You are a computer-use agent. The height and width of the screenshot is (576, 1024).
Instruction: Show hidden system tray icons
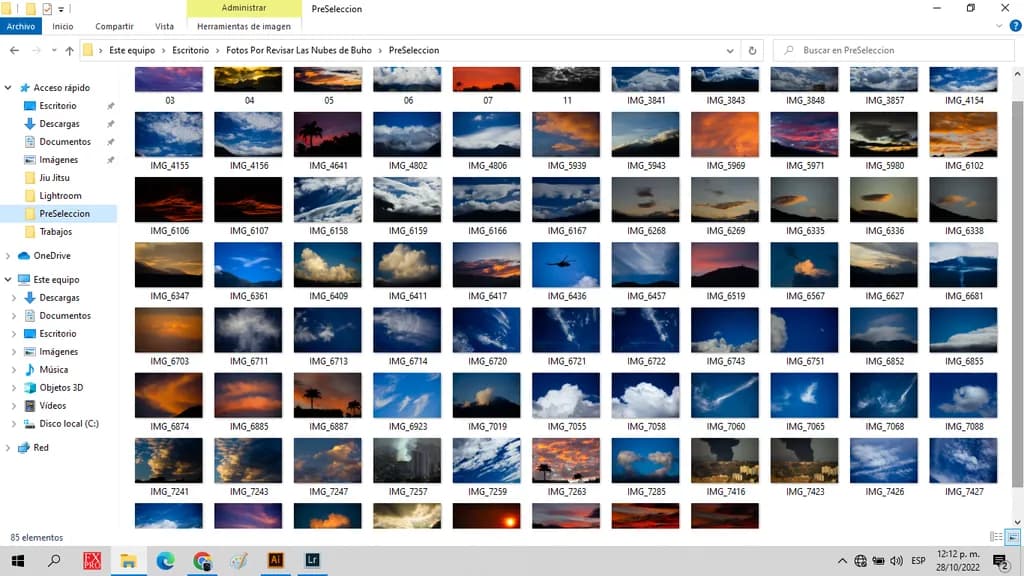tap(842, 561)
